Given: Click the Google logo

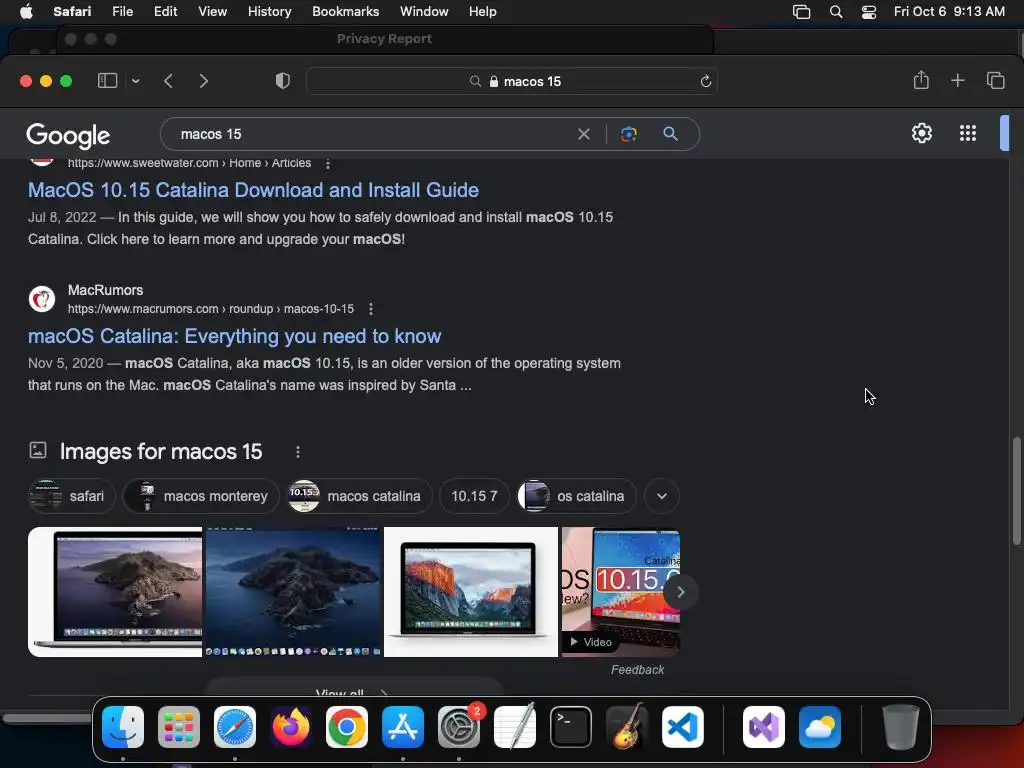Looking at the screenshot, I should (x=68, y=135).
